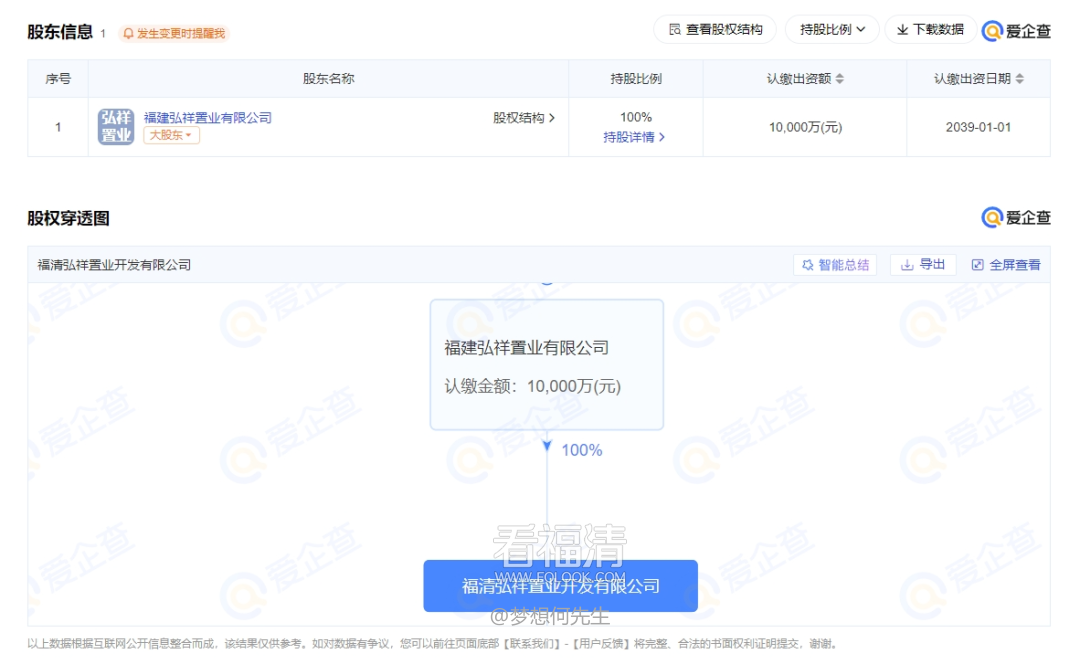Expand the 持股比例 dropdown filter
Screen dimensions: 1080x664
click(x=832, y=30)
